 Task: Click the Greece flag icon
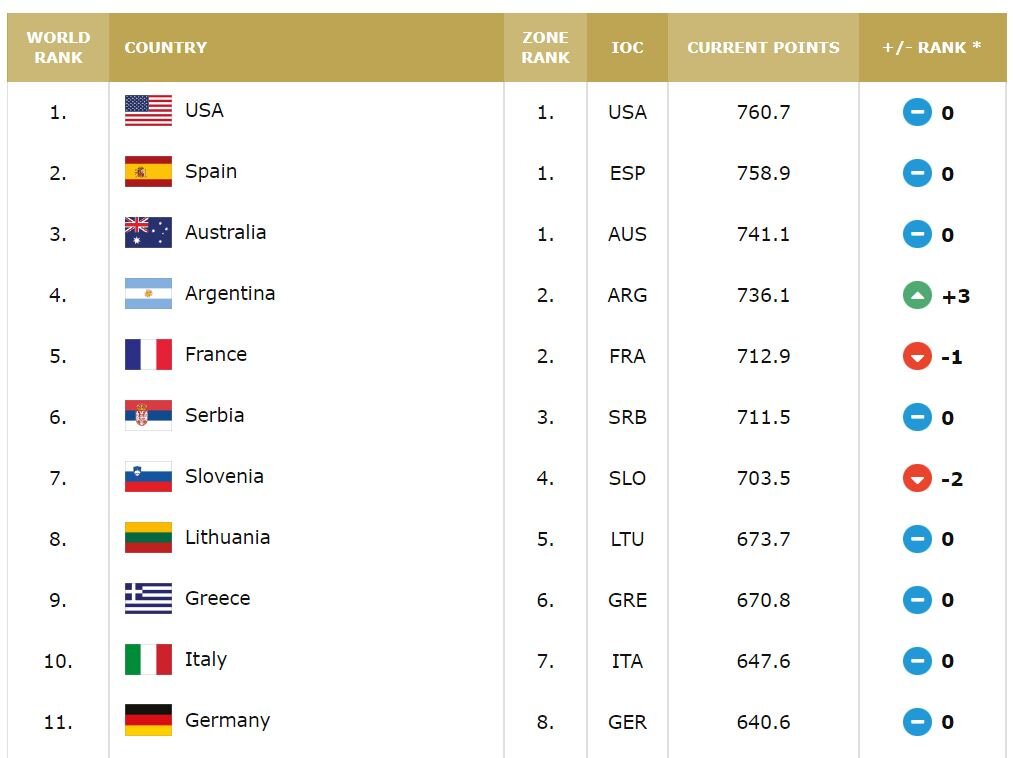tap(148, 599)
